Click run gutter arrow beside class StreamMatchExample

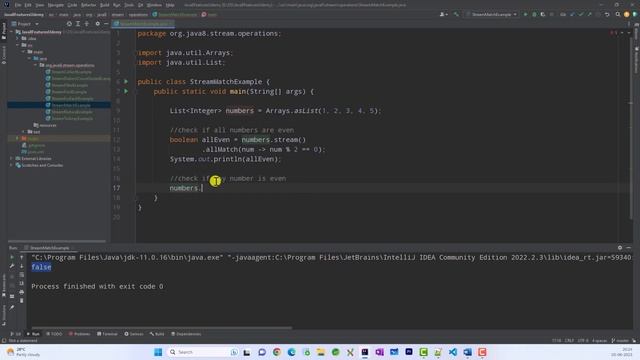(126, 82)
